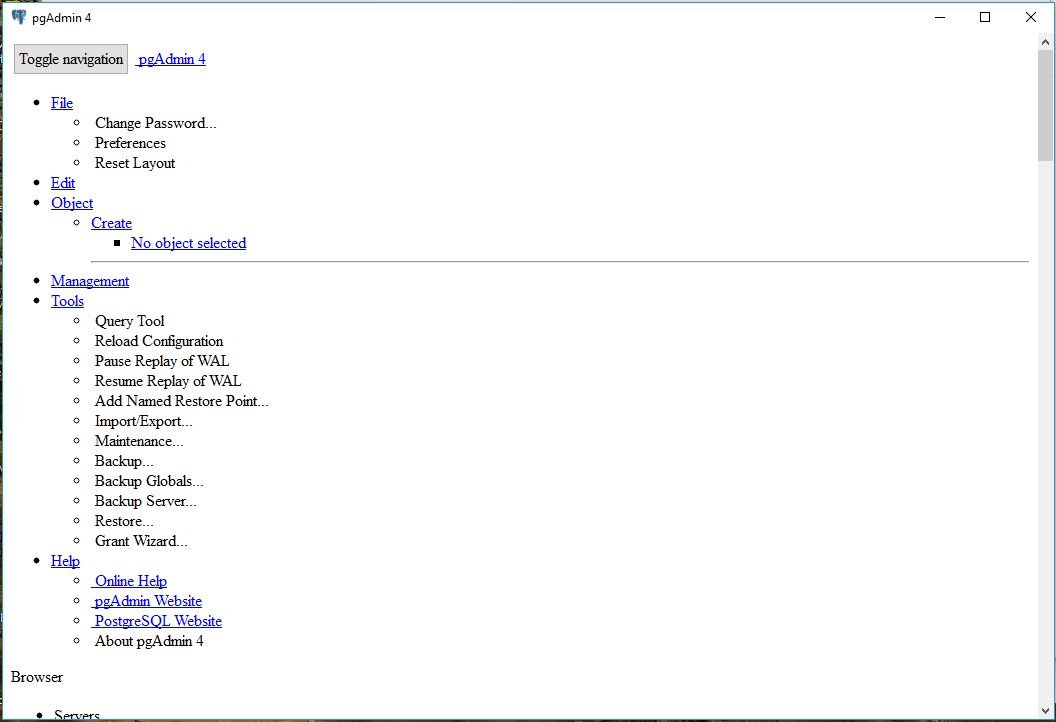The height and width of the screenshot is (722, 1056).
Task: Expand the Object menu
Action: pos(72,203)
